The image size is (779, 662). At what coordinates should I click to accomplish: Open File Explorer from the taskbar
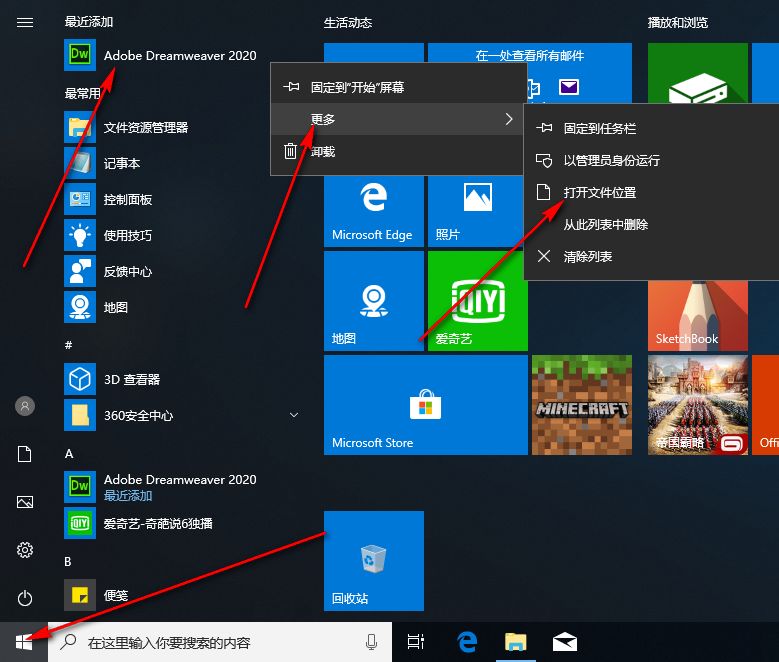(x=515, y=642)
